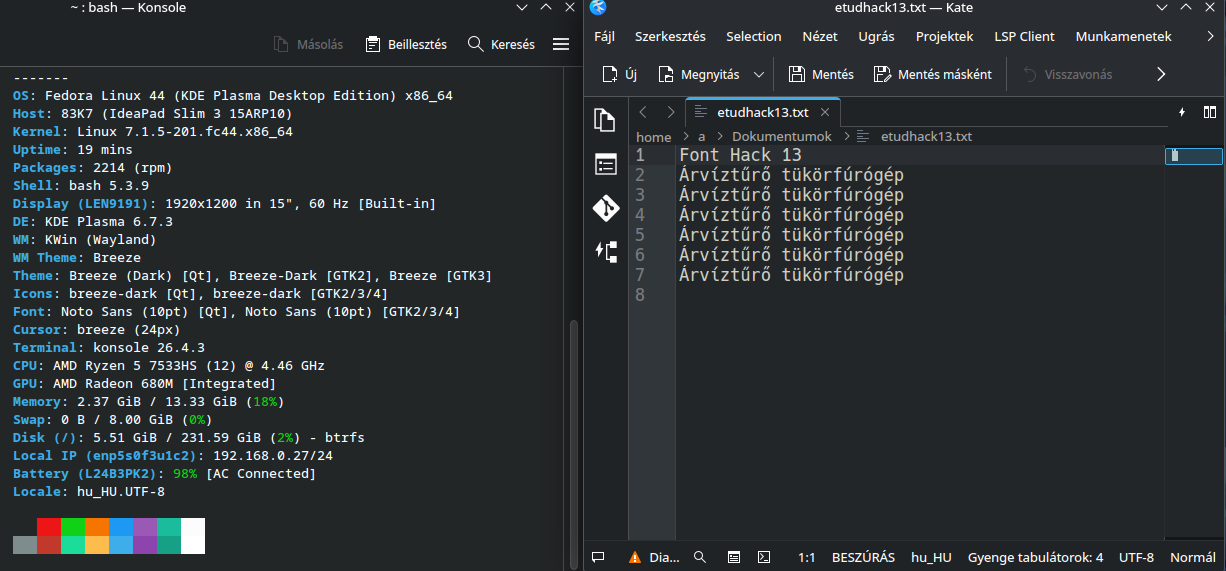The height and width of the screenshot is (571, 1226).
Task: Open Search and Replace magnifier in status bar
Action: coord(700,557)
